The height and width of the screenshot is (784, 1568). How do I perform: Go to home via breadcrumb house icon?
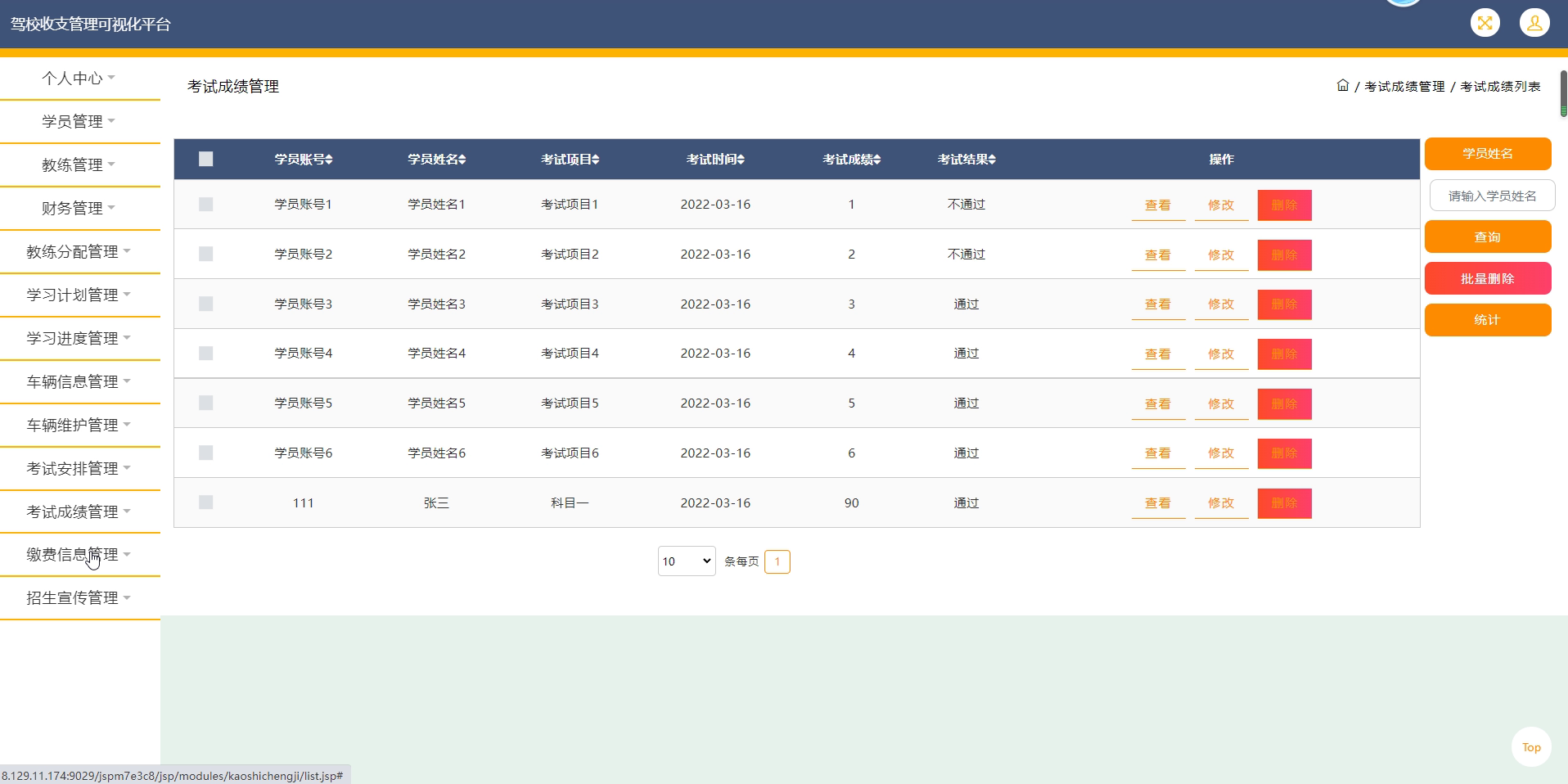click(1342, 85)
